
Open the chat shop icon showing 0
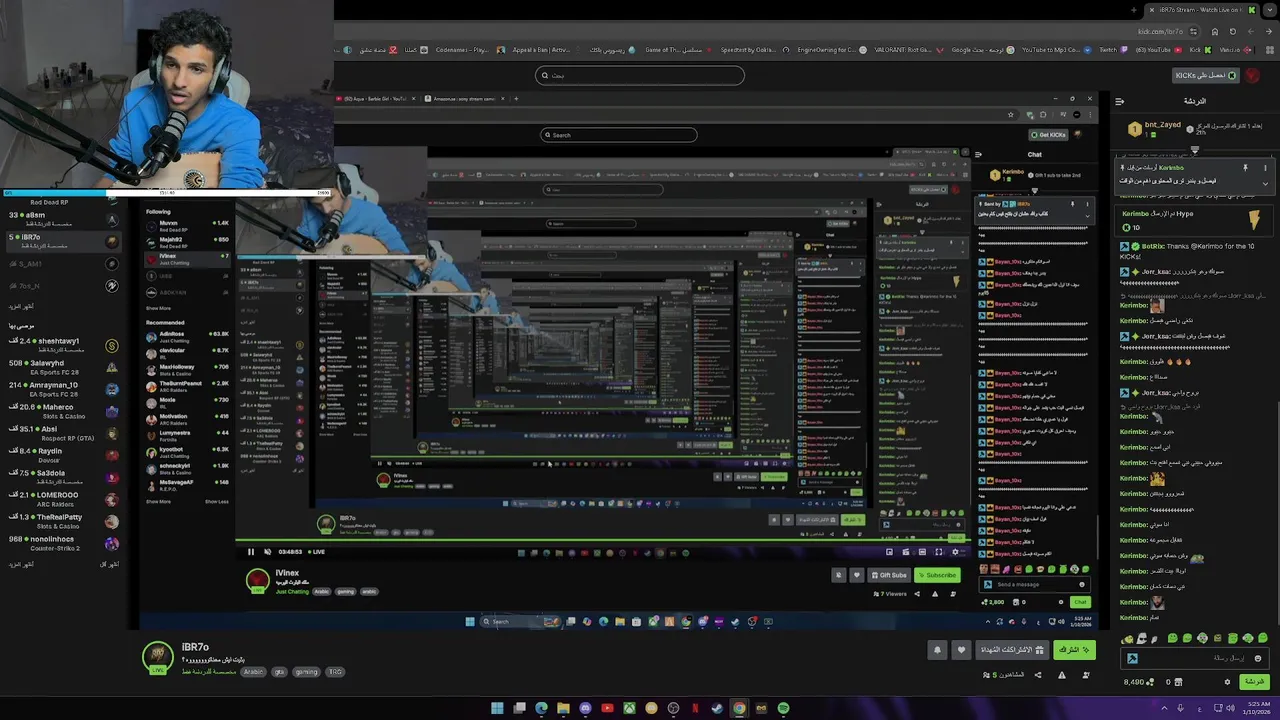[x=1180, y=682]
